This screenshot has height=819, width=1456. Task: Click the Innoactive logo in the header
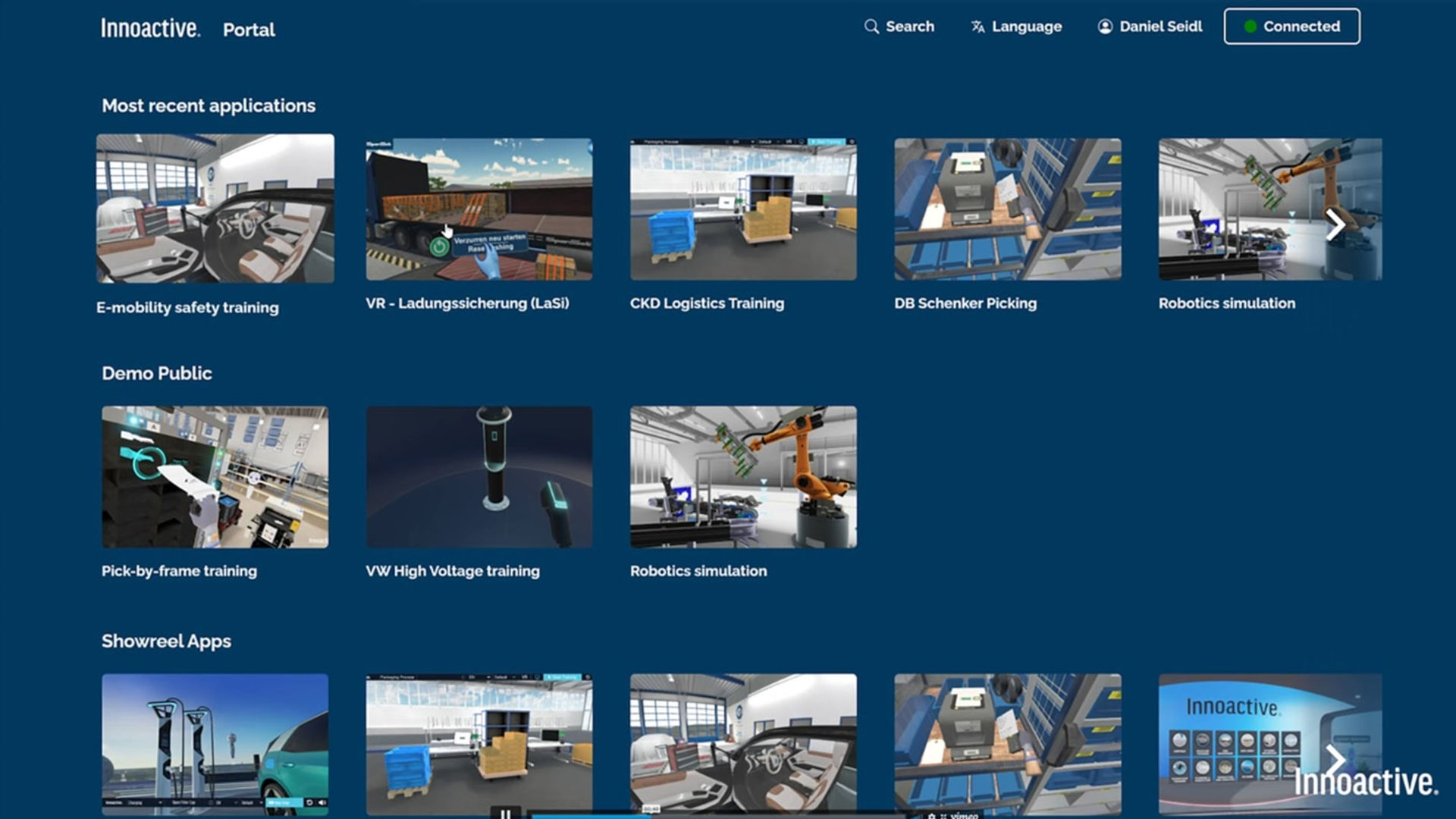150,28
